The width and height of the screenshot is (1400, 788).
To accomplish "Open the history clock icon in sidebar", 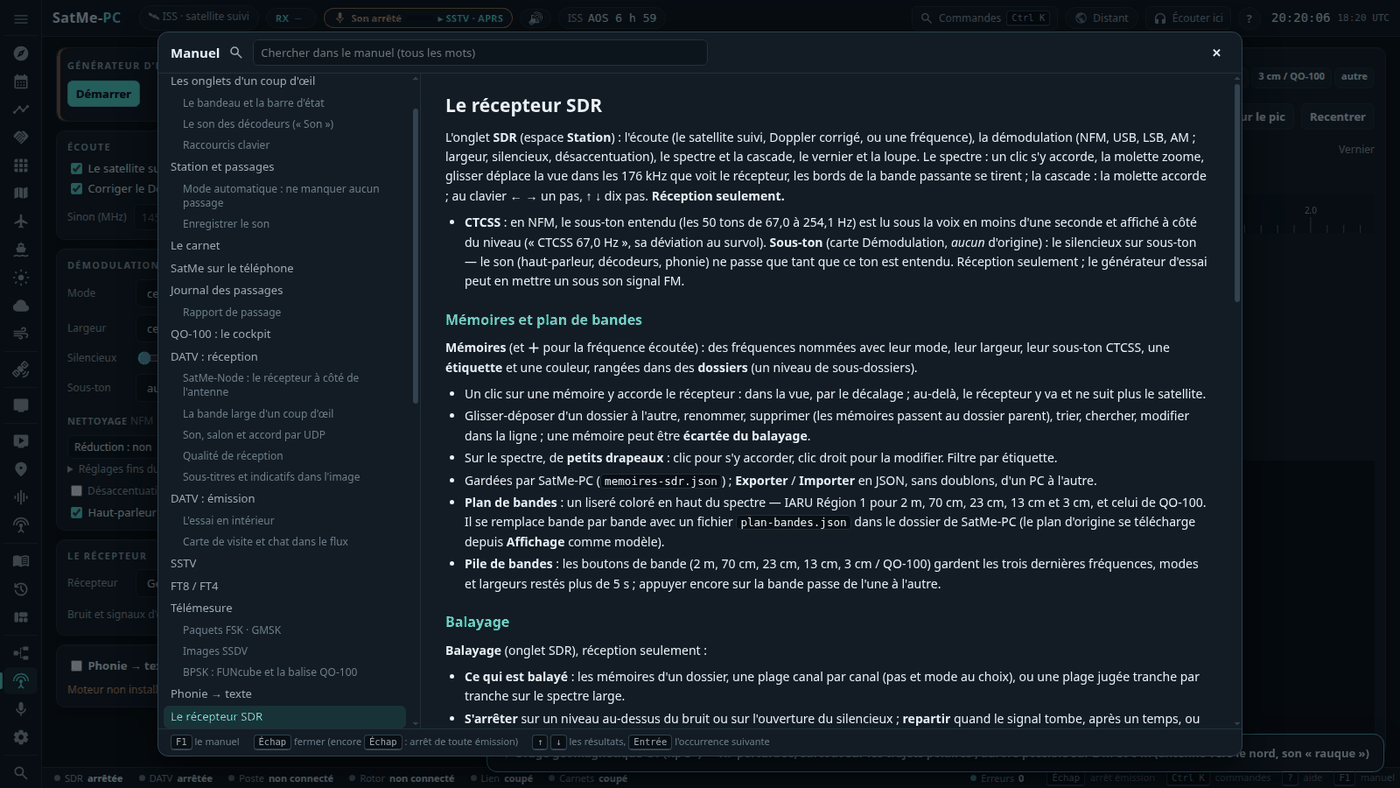I will pyautogui.click(x=21, y=589).
